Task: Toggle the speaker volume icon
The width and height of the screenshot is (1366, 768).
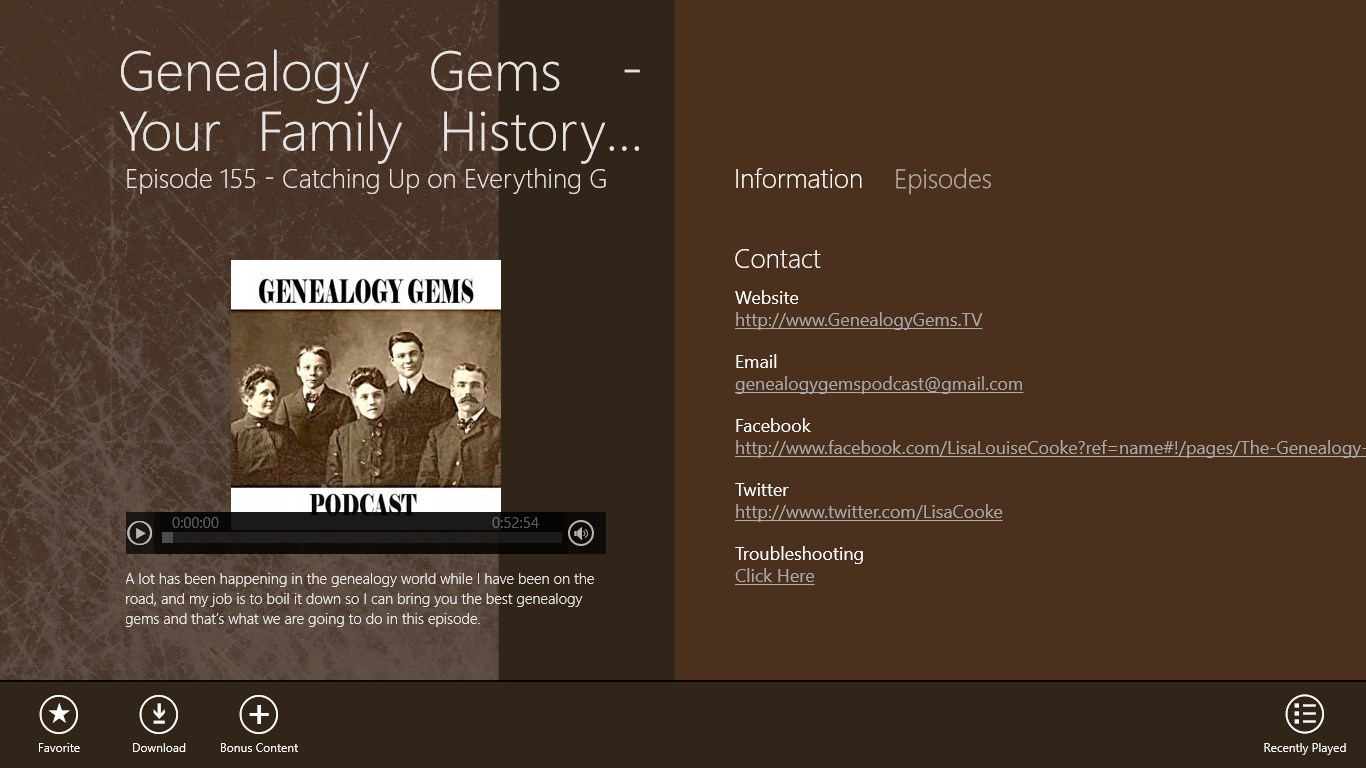Action: [x=580, y=533]
